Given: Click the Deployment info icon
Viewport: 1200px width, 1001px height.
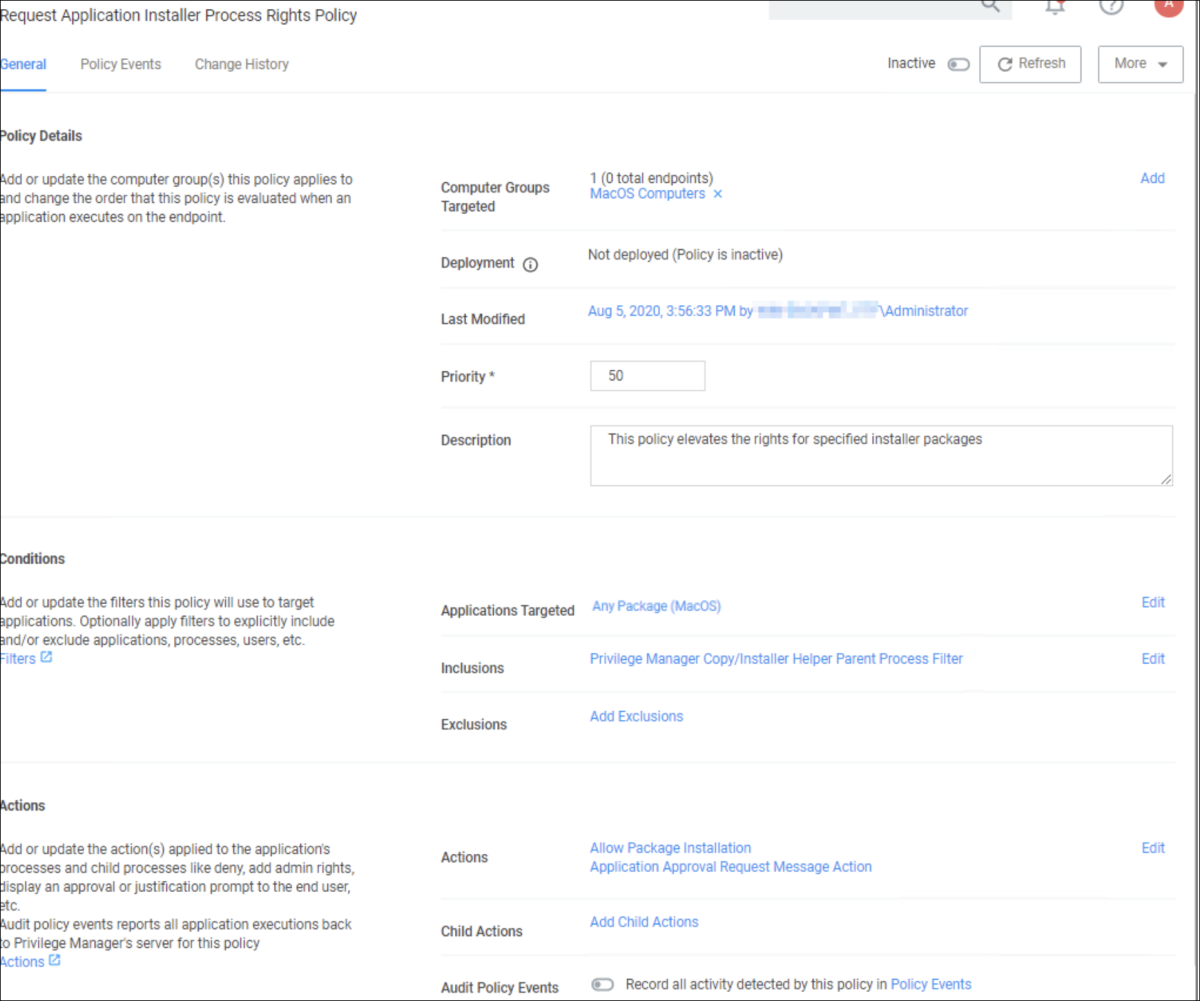Looking at the screenshot, I should 531,265.
